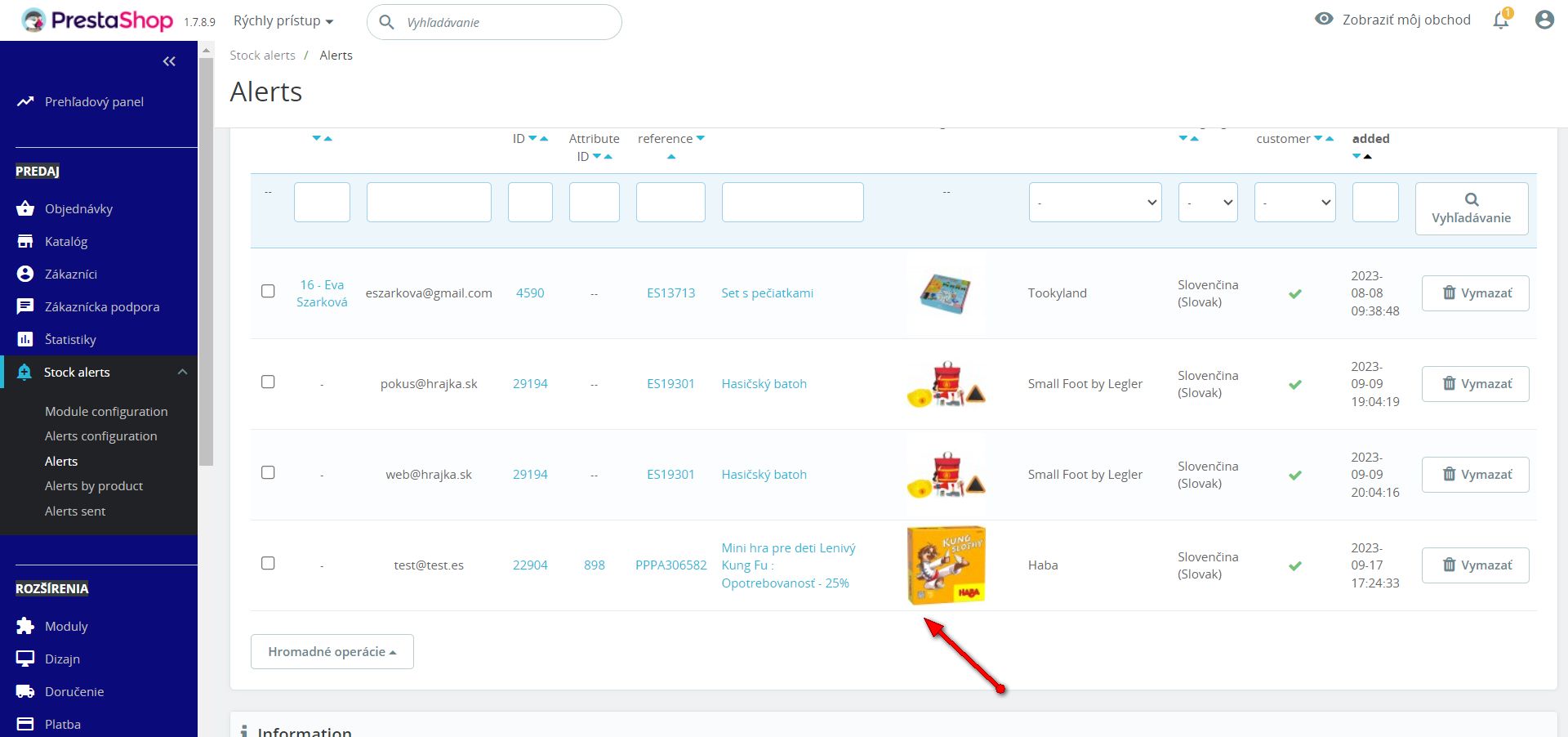This screenshot has height=737, width=1568.
Task: Open Alerts configuration in the sidebar
Action: 101,436
